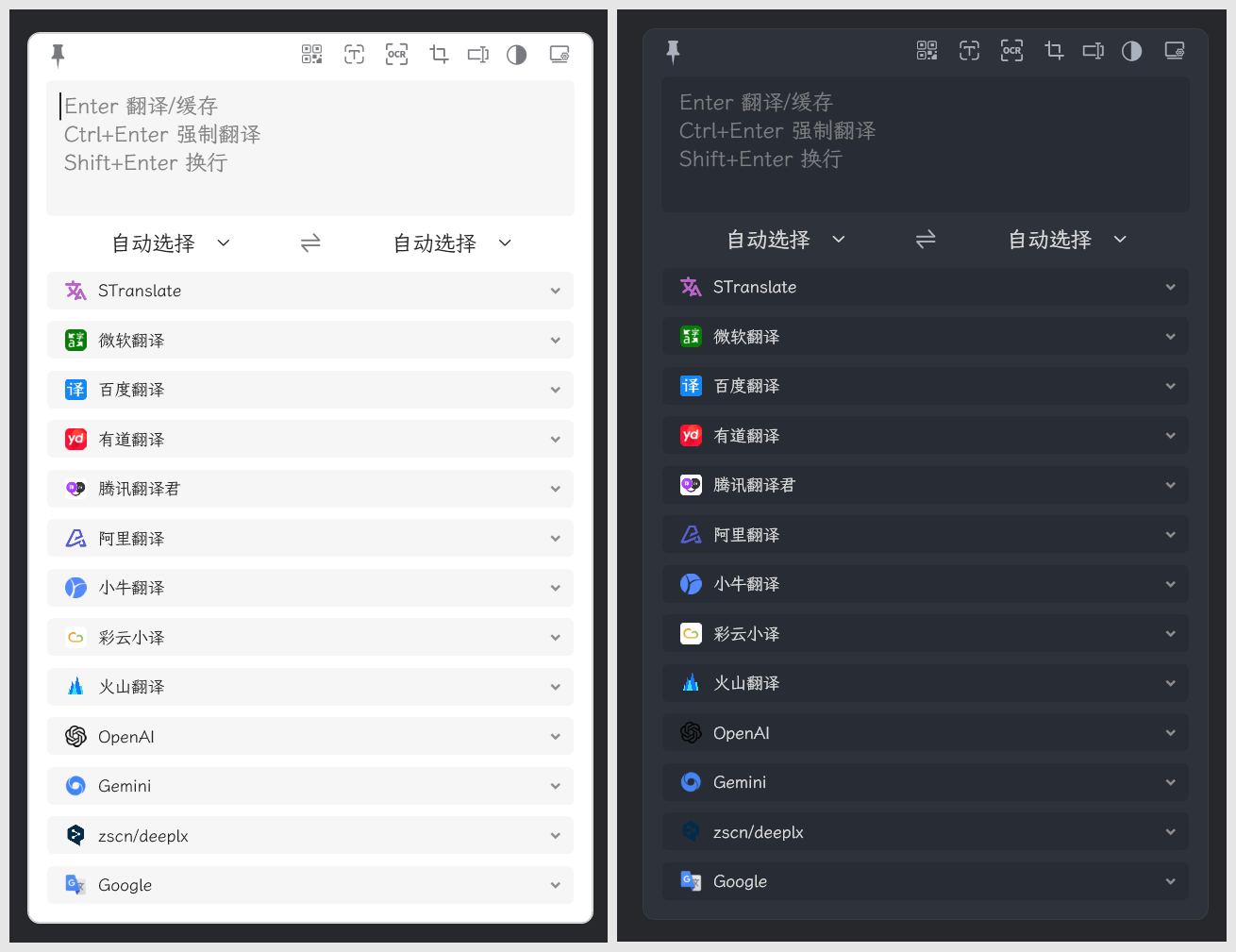Viewport: 1236px width, 952px height.
Task: Expand STranslate row in light window
Action: 310,291
